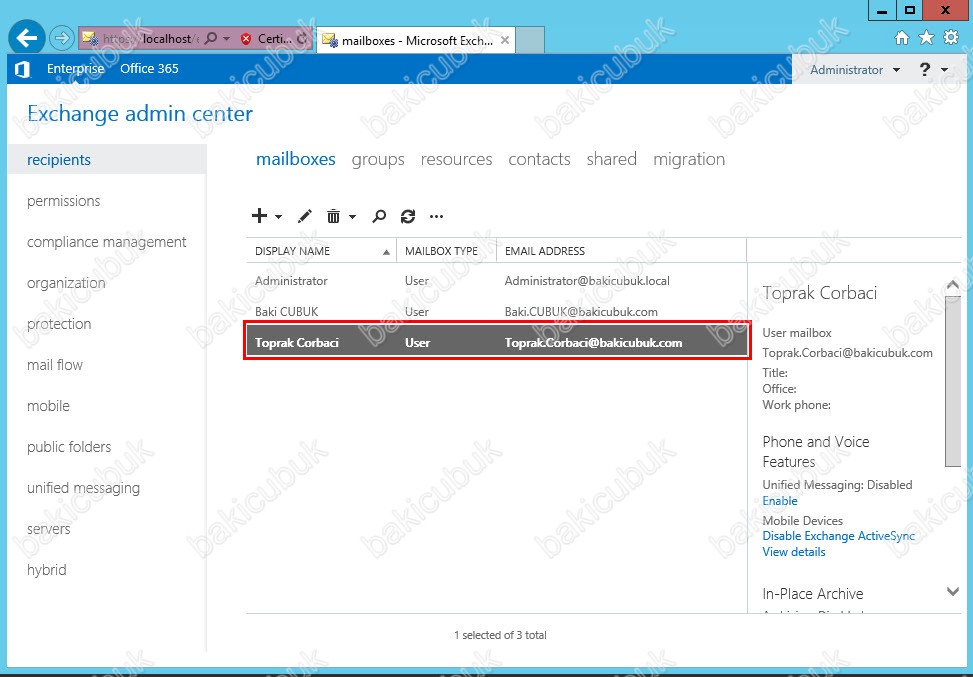Click the Office logo icon in header
Image resolution: width=973 pixels, height=677 pixels.
click(x=22, y=69)
